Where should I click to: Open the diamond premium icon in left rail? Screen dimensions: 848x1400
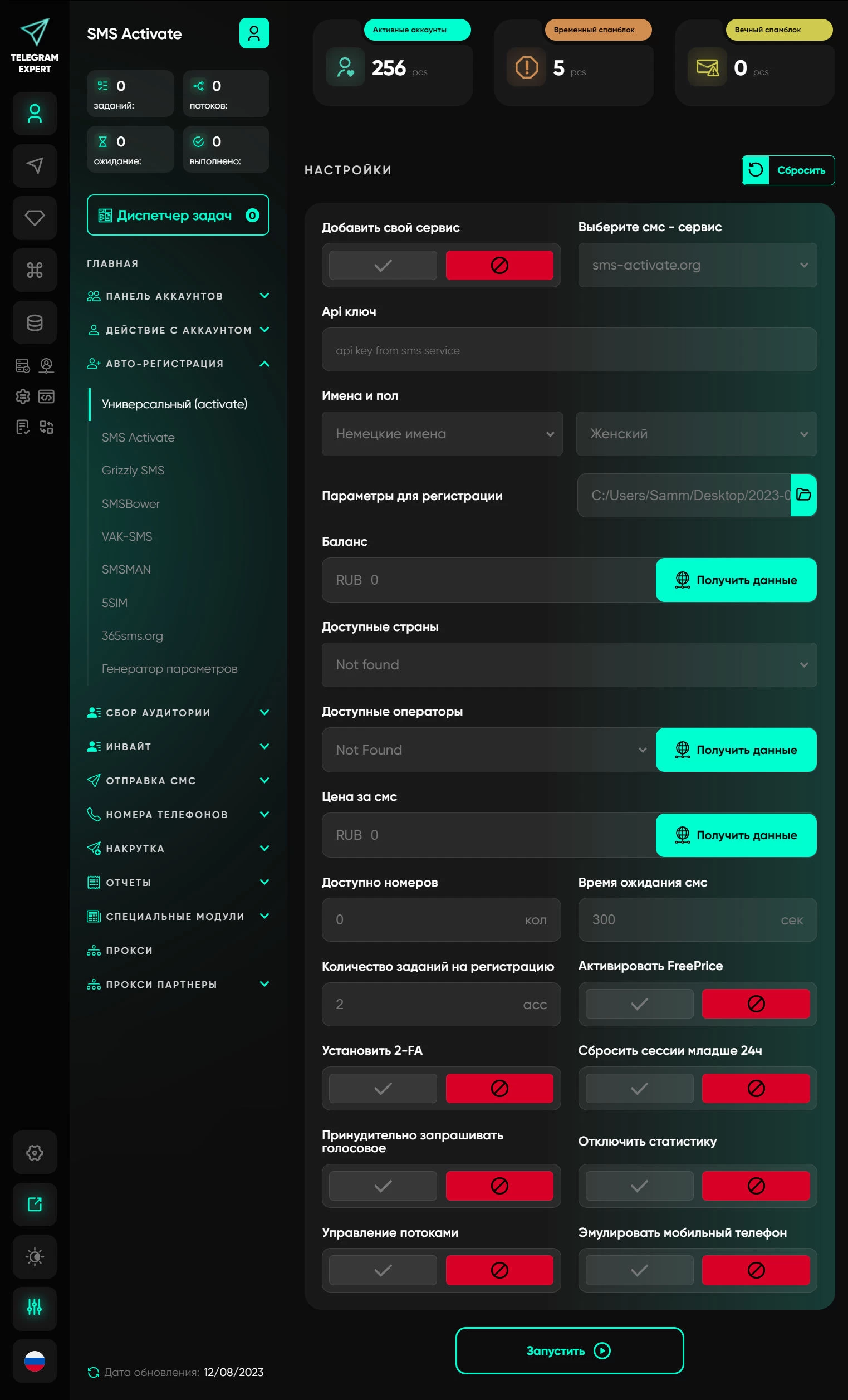click(35, 218)
